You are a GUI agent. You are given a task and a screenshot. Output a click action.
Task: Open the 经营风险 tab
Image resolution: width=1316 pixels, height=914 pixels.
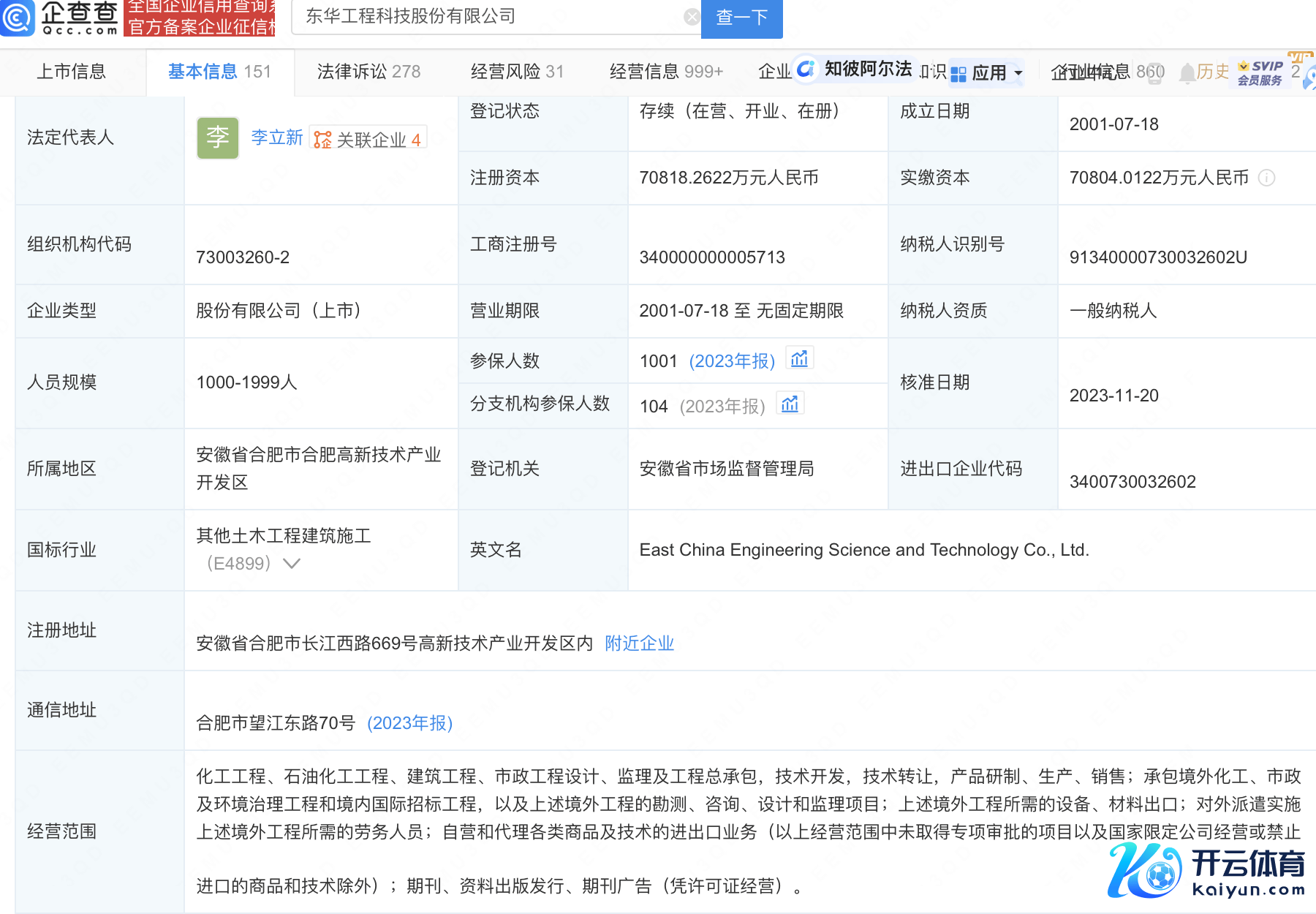pos(517,72)
